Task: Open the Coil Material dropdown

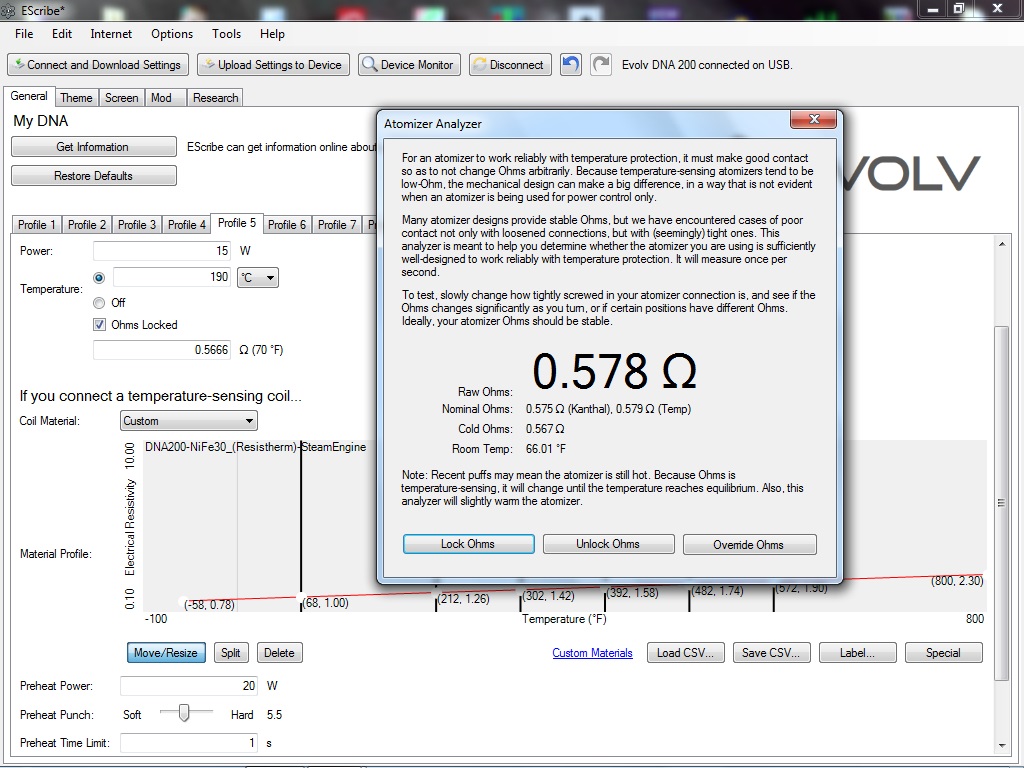Action: pyautogui.click(x=189, y=421)
